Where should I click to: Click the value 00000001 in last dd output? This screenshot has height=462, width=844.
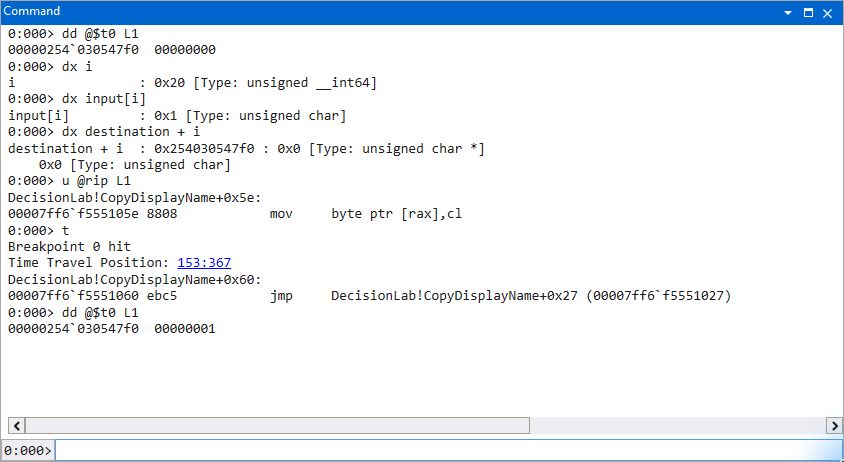point(185,328)
